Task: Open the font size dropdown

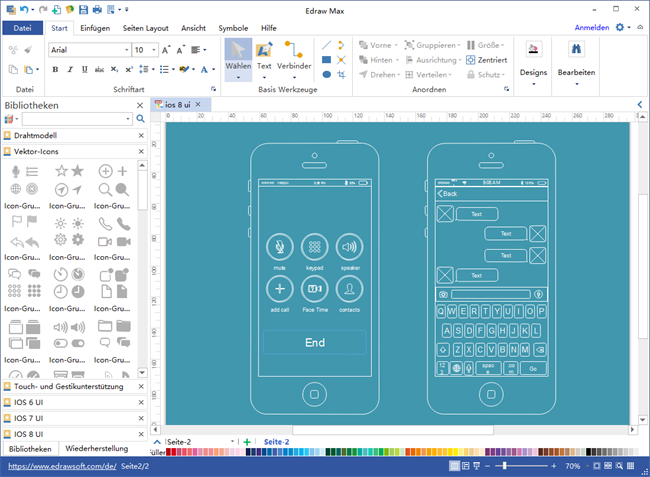Action: (x=154, y=49)
